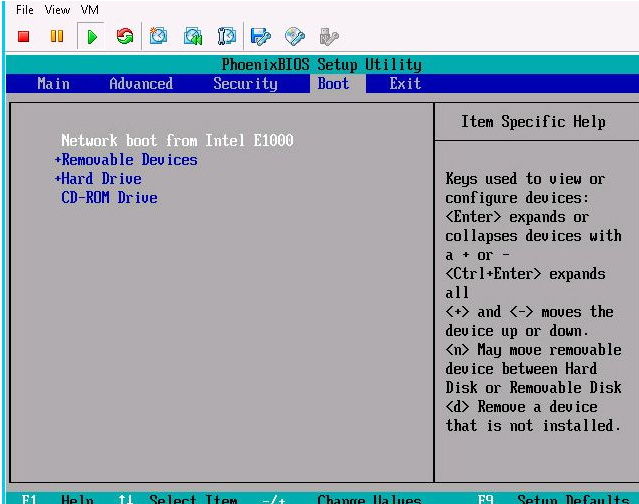
Task: Select the CD-ROM Drive boot entry
Action: point(109,198)
